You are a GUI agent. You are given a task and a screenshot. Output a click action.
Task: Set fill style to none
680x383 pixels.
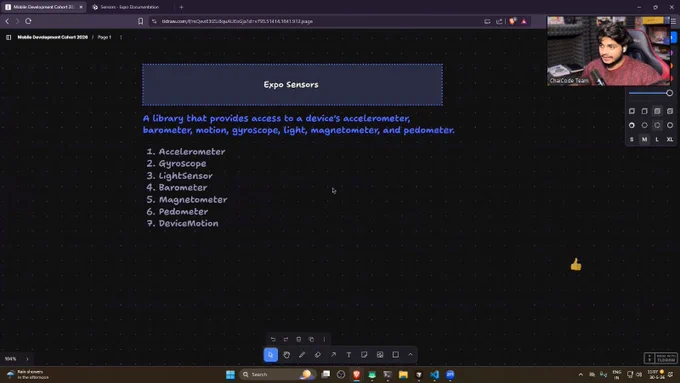click(x=632, y=111)
